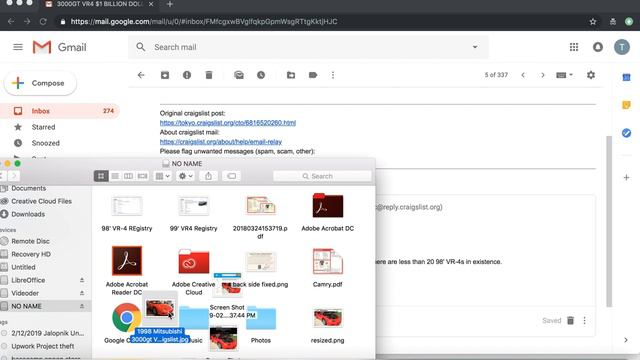Close the 3000GT VR4 browser tab
Viewport: 640px width, 360px height.
[151, 4]
